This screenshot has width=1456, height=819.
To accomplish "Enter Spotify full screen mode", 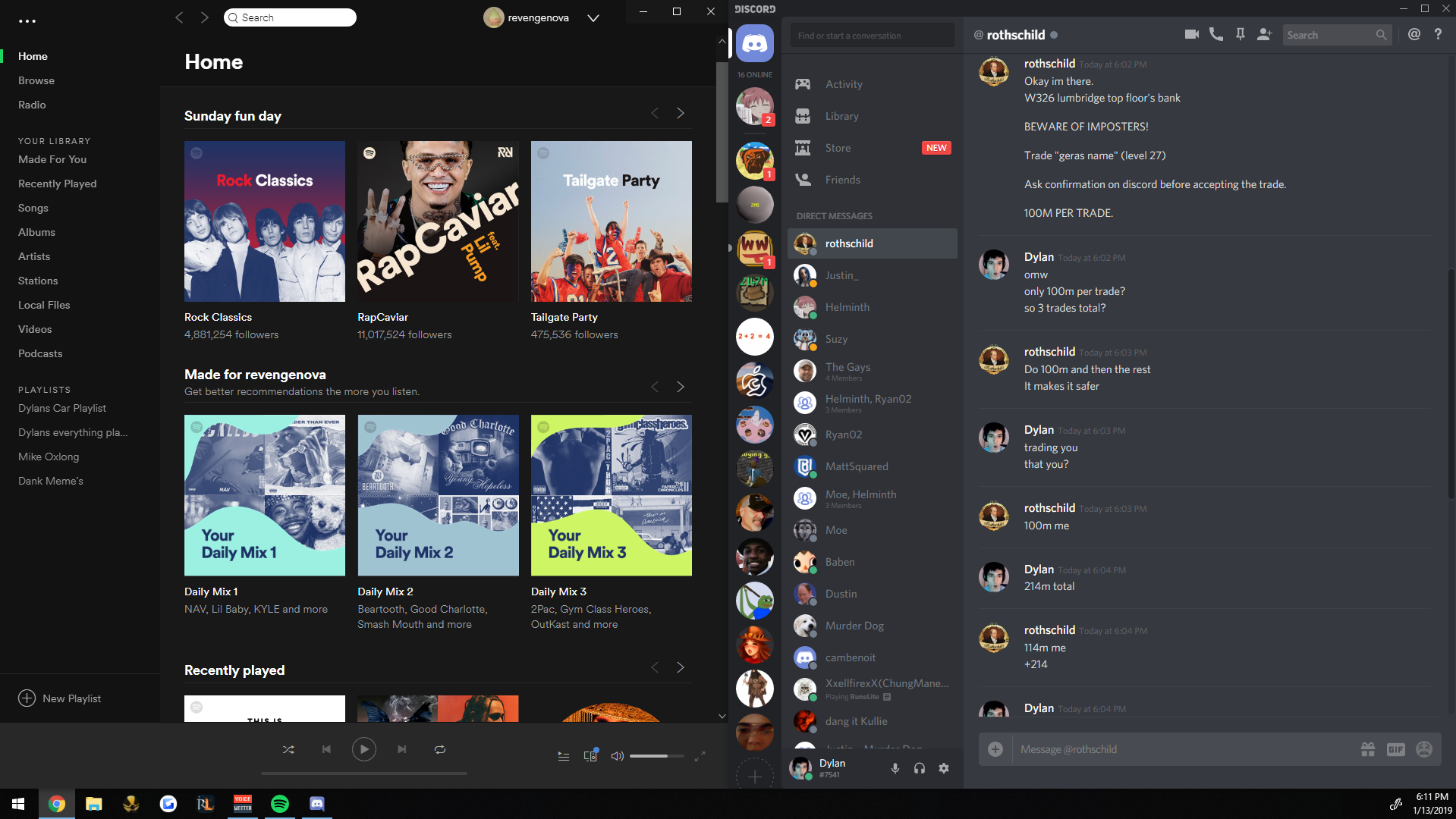I will [700, 755].
